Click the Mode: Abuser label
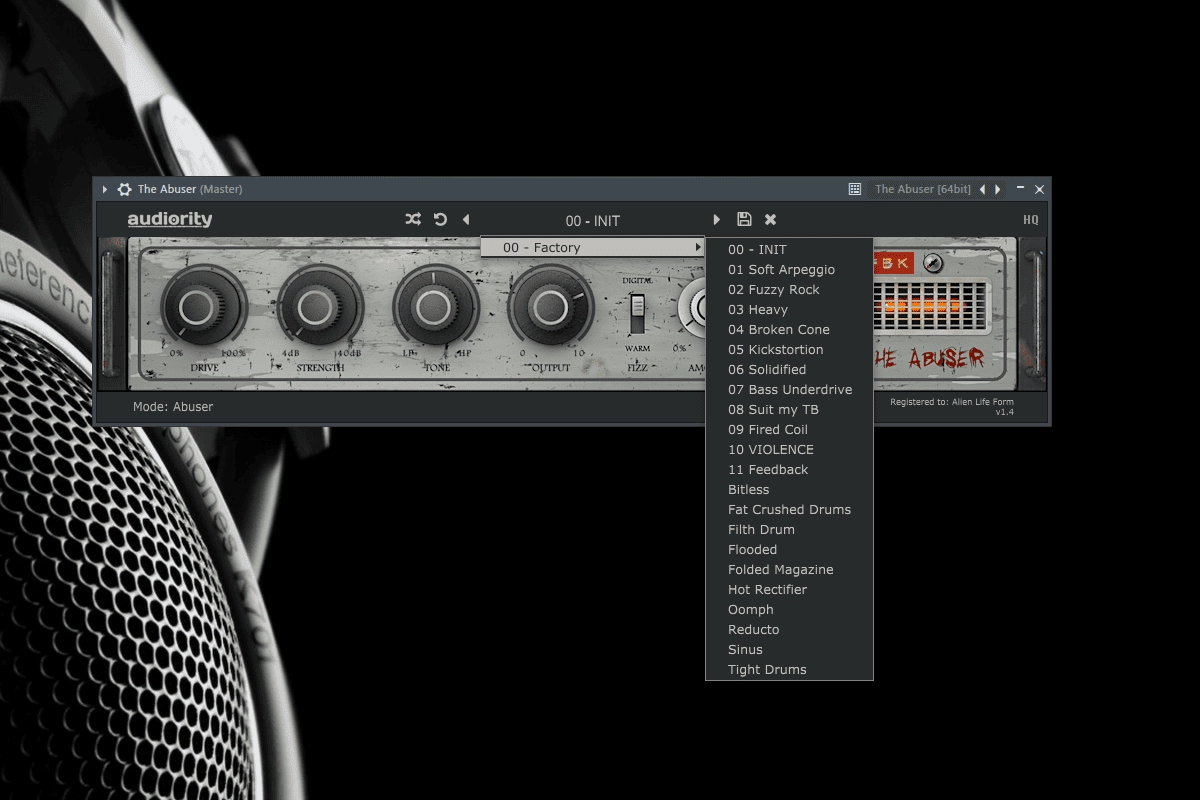Viewport: 1200px width, 800px height. coord(173,407)
